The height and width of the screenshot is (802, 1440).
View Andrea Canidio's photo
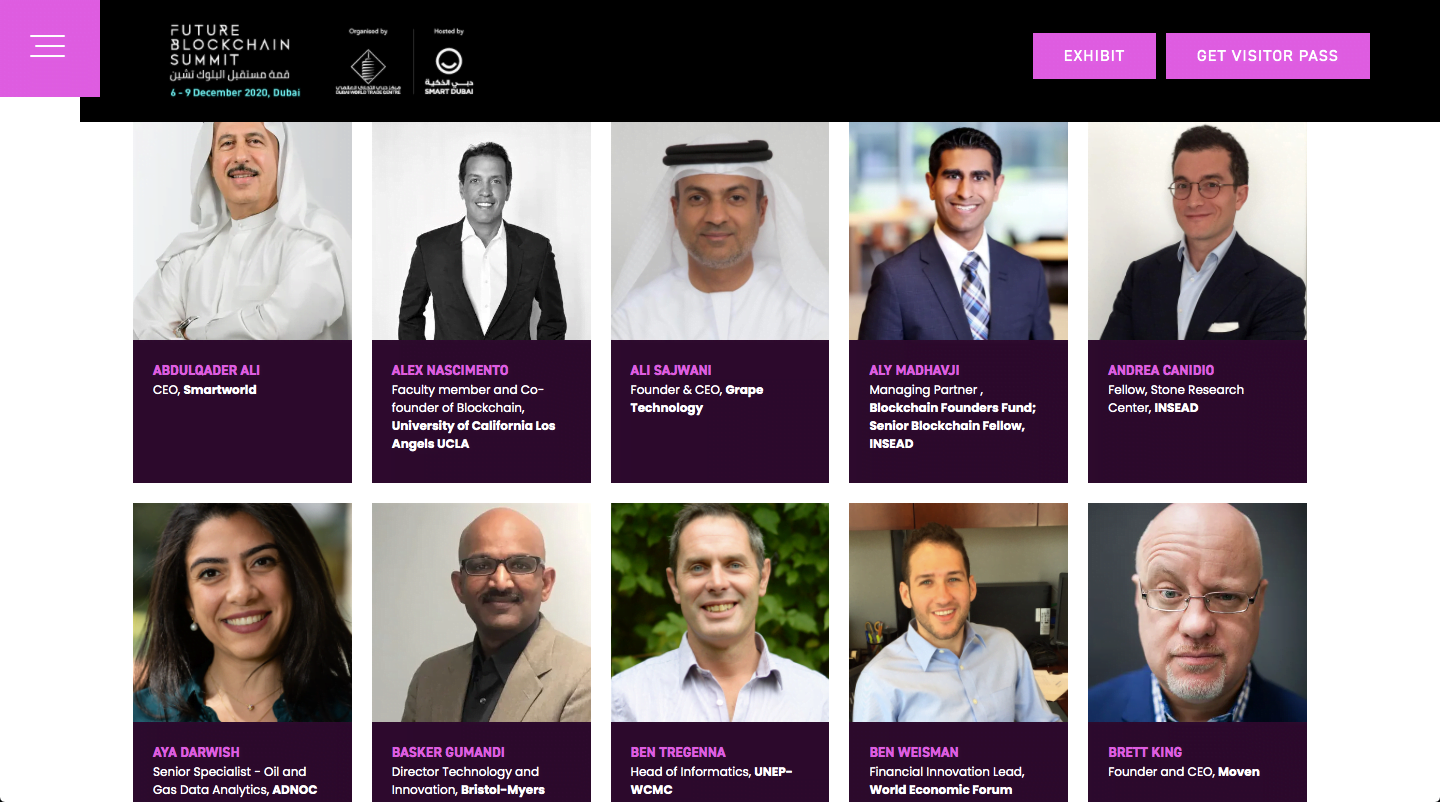pyautogui.click(x=1197, y=232)
